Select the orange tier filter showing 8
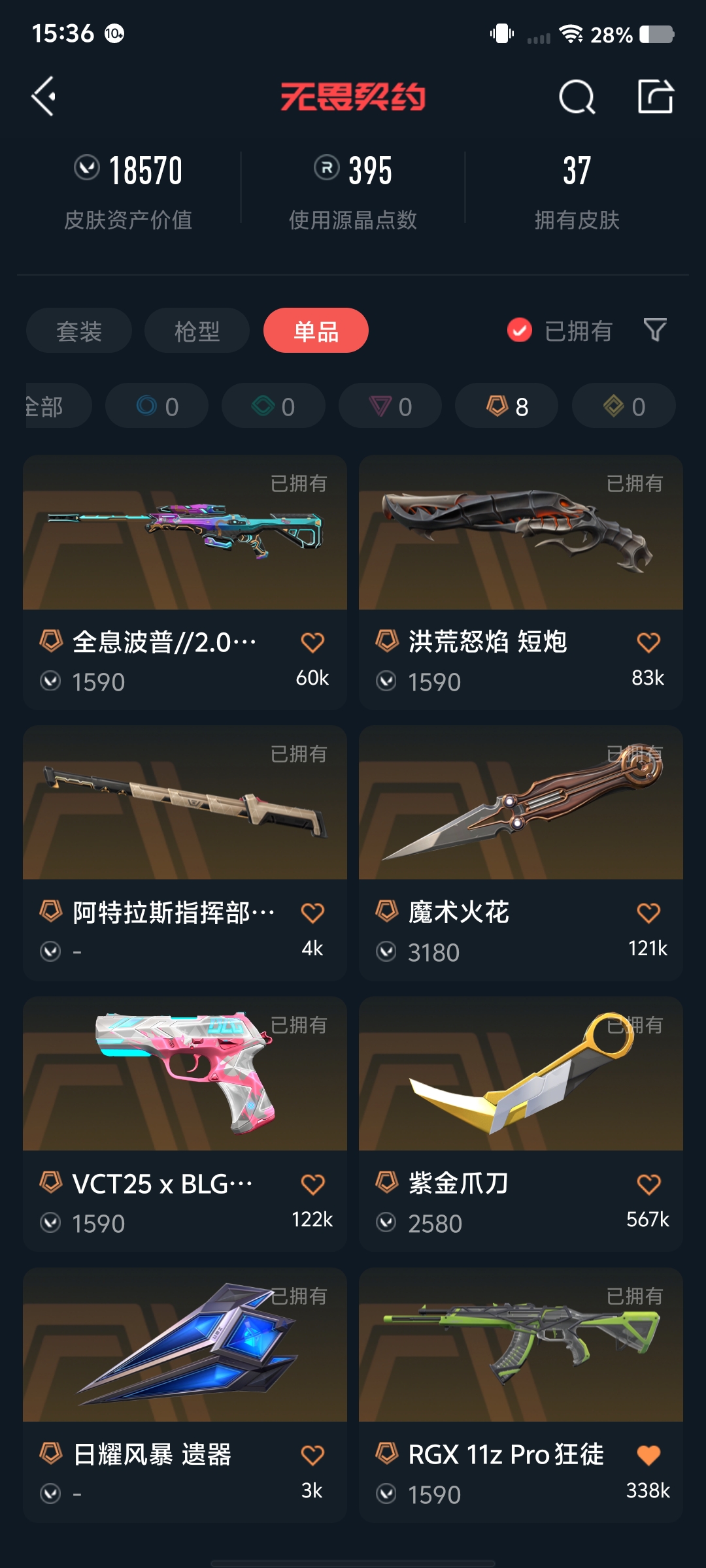 tap(507, 406)
